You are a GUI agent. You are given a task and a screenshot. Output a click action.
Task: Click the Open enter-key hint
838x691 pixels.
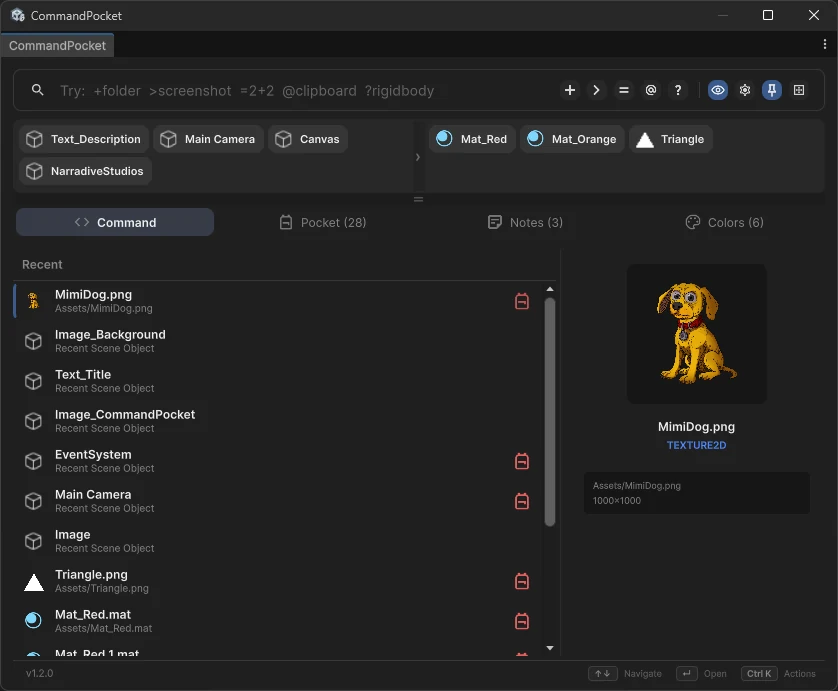(x=701, y=673)
